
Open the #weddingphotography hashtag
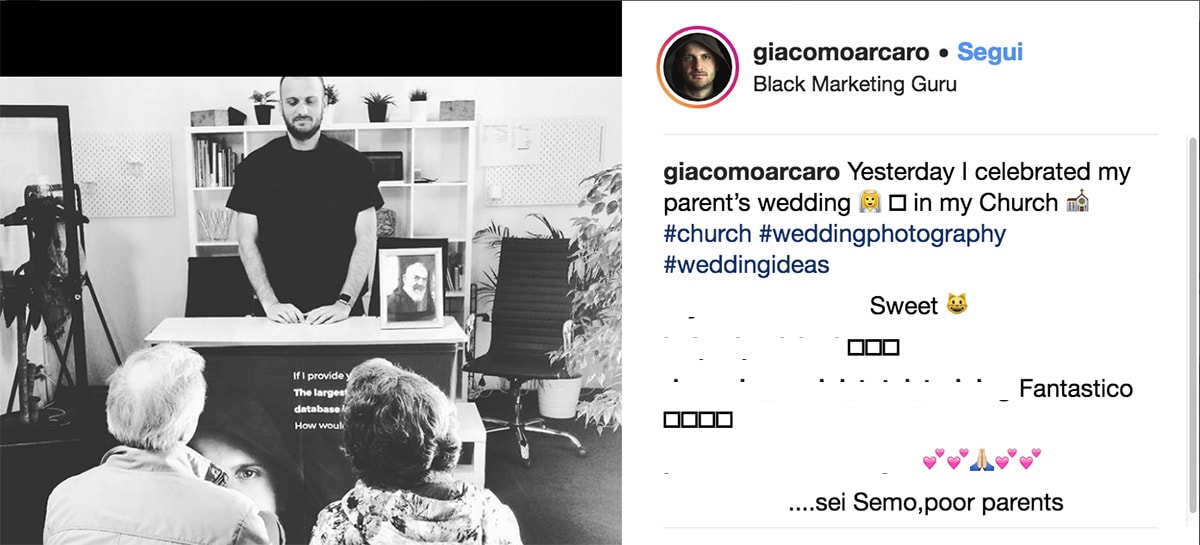(882, 234)
